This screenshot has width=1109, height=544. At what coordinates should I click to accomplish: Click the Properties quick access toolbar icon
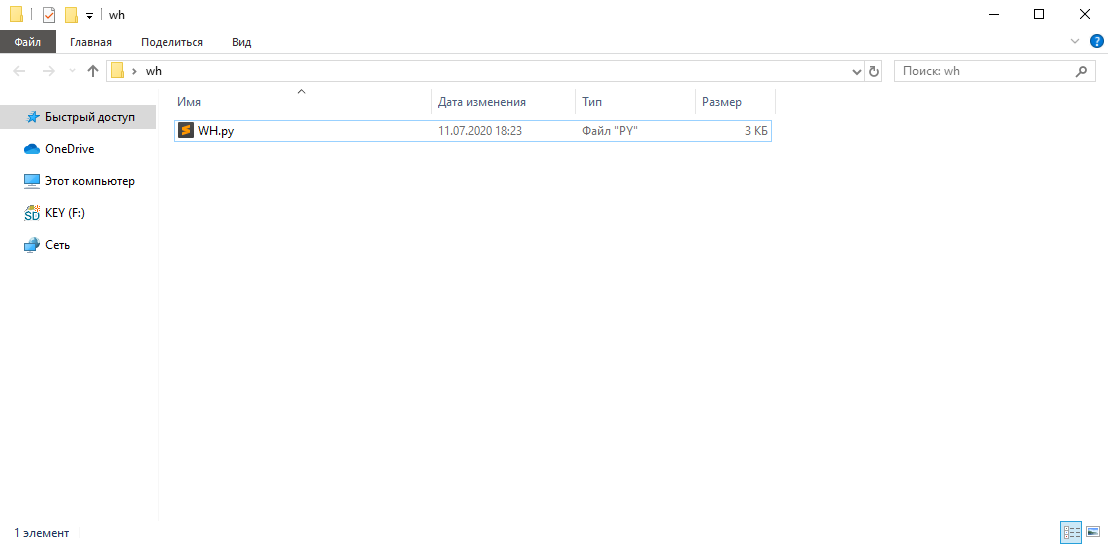click(x=49, y=15)
